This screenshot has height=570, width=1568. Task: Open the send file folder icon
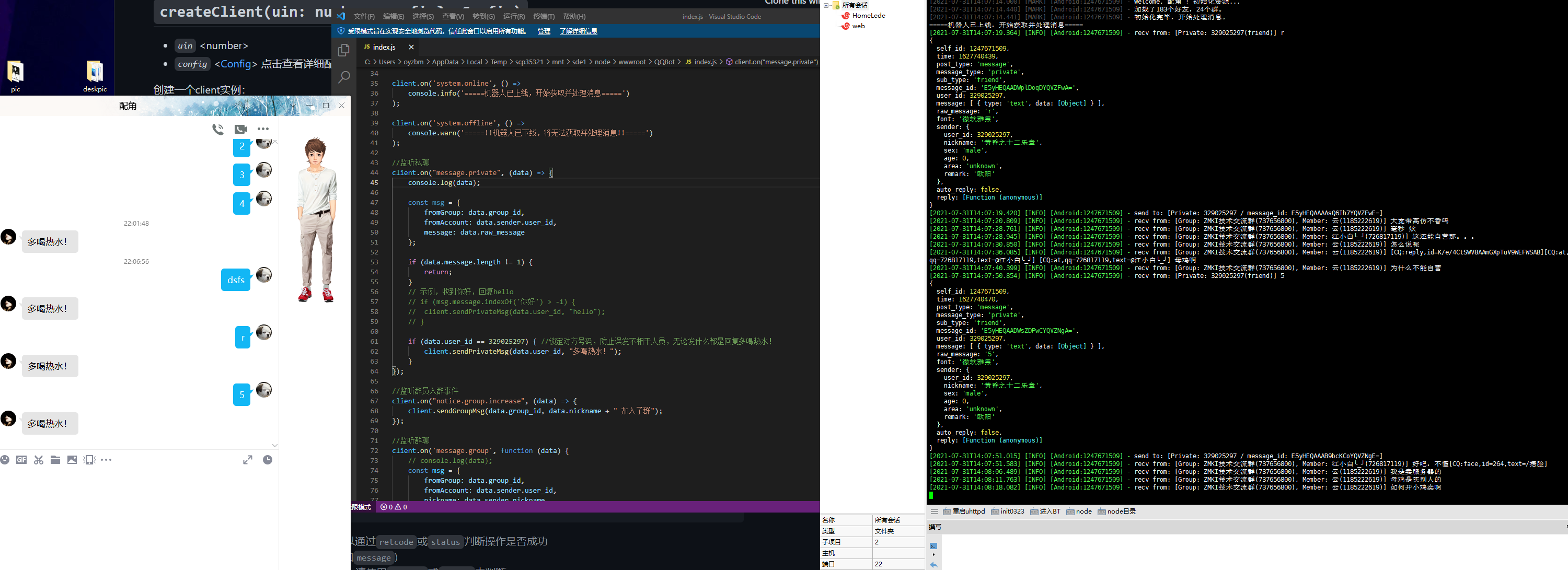click(55, 460)
